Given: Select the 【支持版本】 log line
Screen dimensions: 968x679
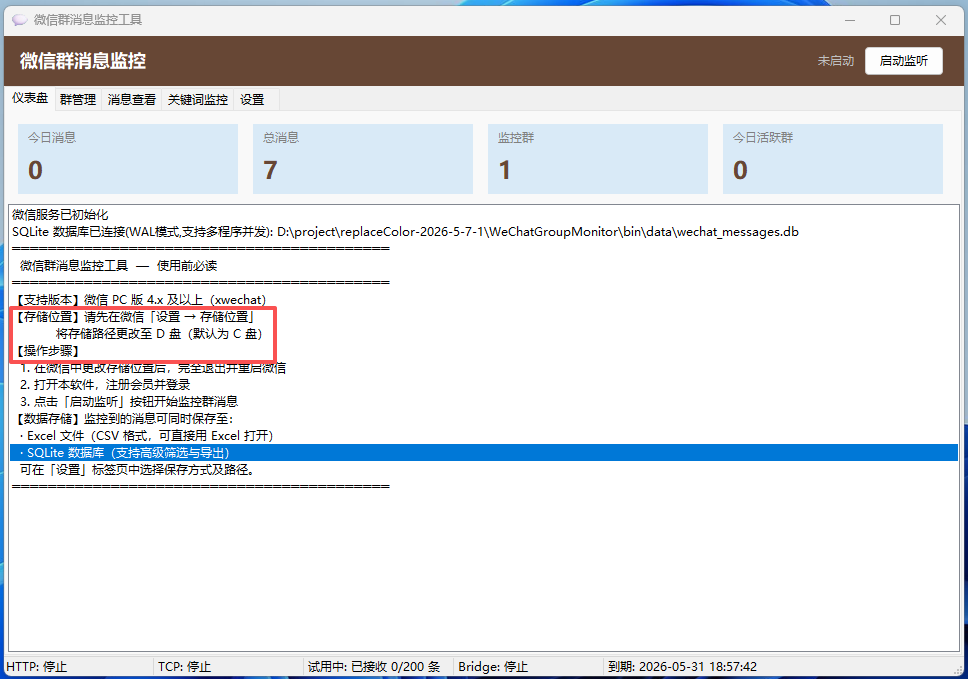Looking at the screenshot, I should (x=484, y=300).
